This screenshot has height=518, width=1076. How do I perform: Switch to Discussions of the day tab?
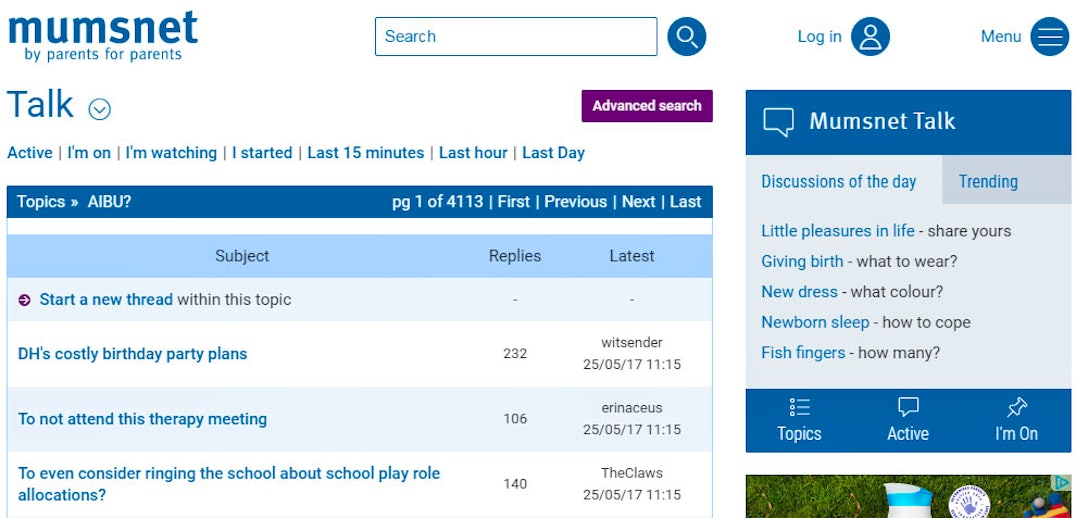pyautogui.click(x=839, y=182)
